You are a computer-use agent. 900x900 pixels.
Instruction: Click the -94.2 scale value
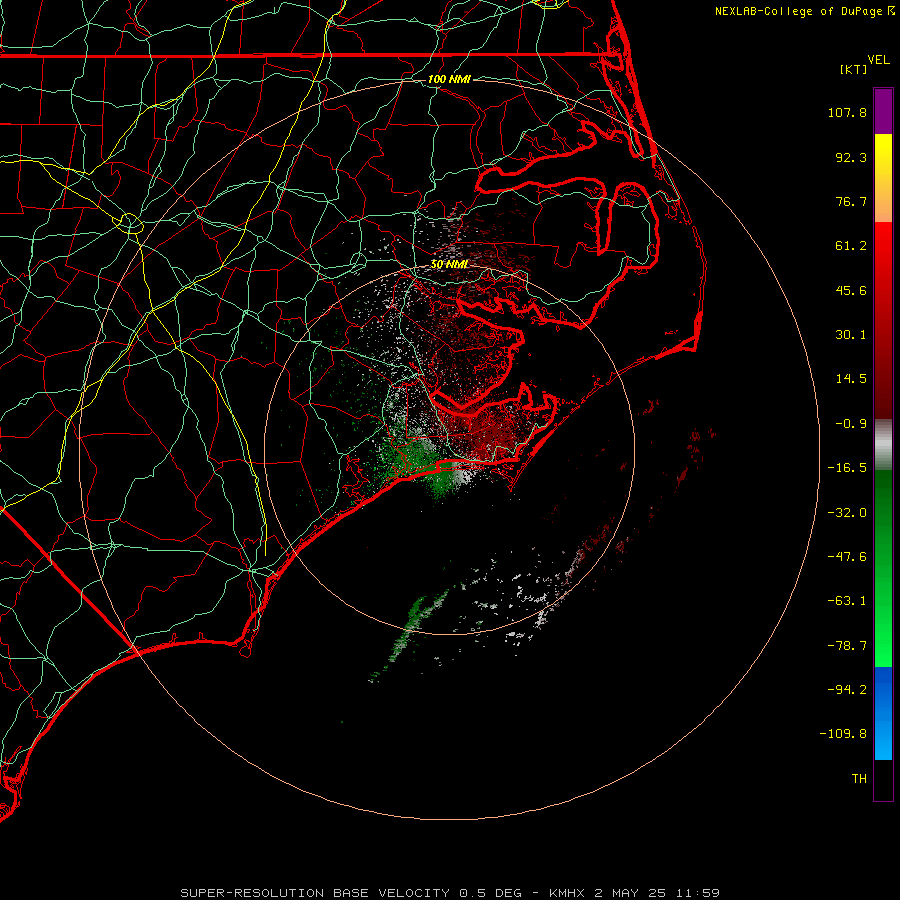[x=847, y=689]
